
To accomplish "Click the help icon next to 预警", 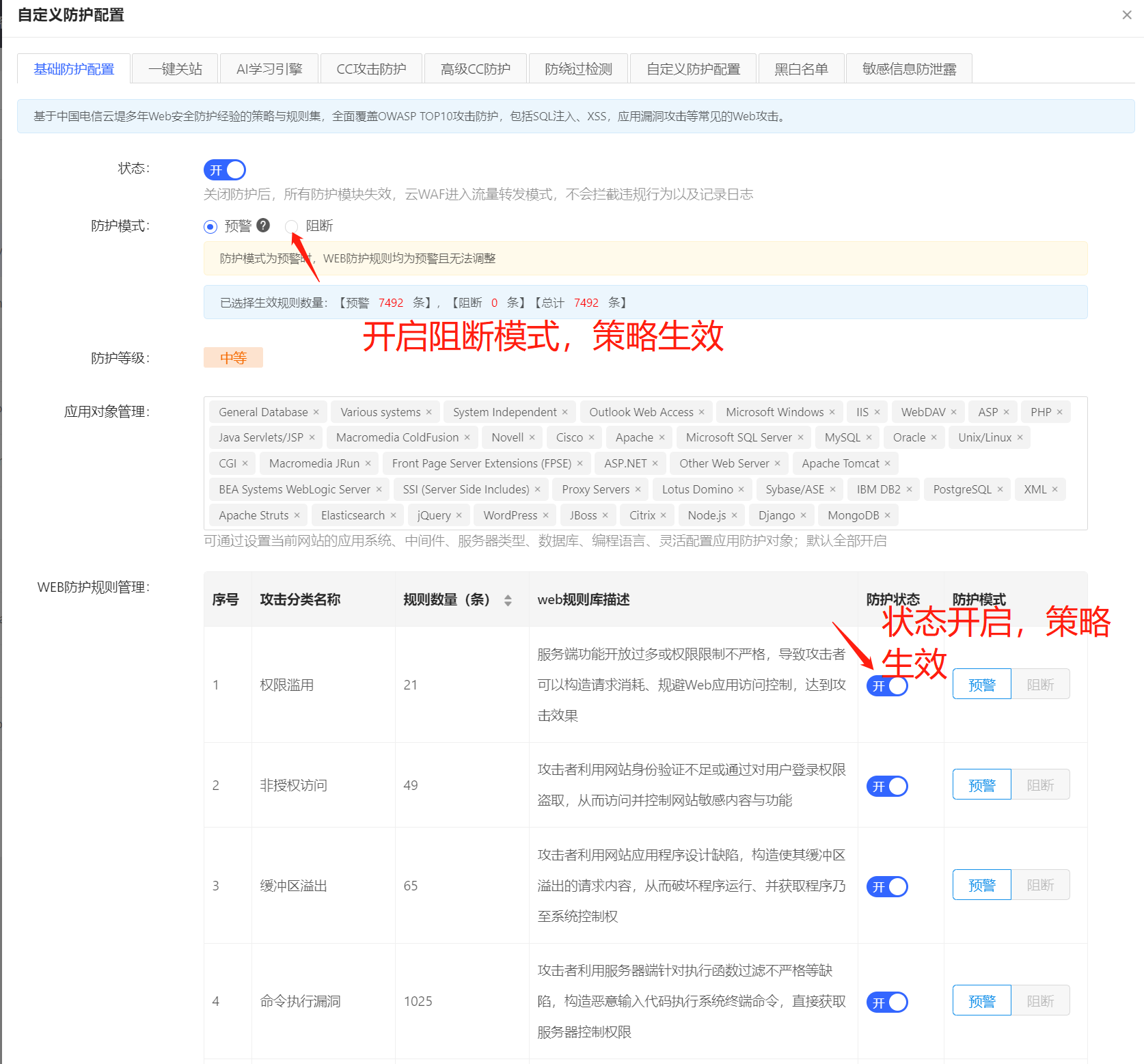I will [263, 226].
